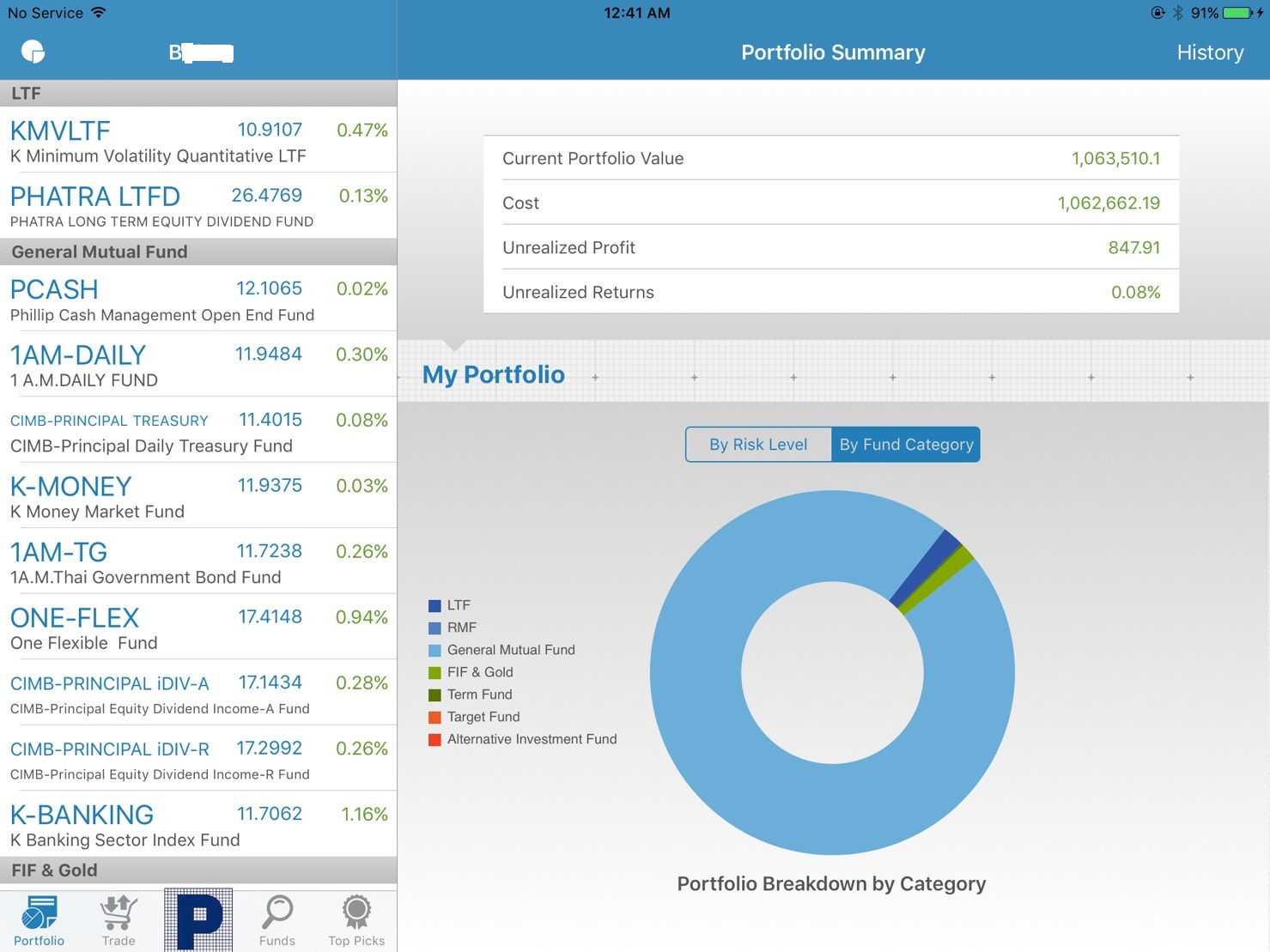Click the Alternative Investment Fund legend swatch

click(x=434, y=739)
